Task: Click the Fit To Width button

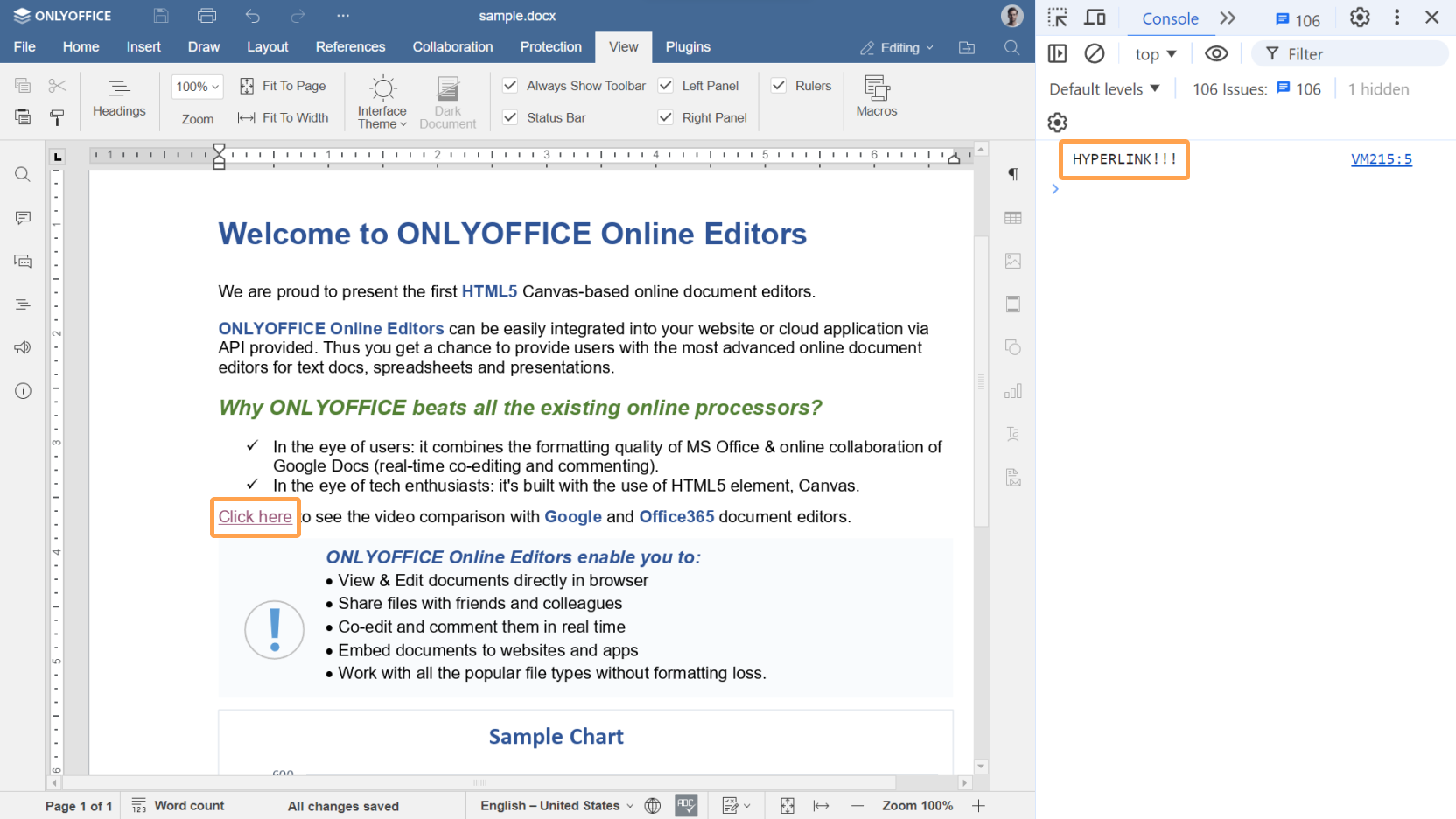Action: click(283, 117)
